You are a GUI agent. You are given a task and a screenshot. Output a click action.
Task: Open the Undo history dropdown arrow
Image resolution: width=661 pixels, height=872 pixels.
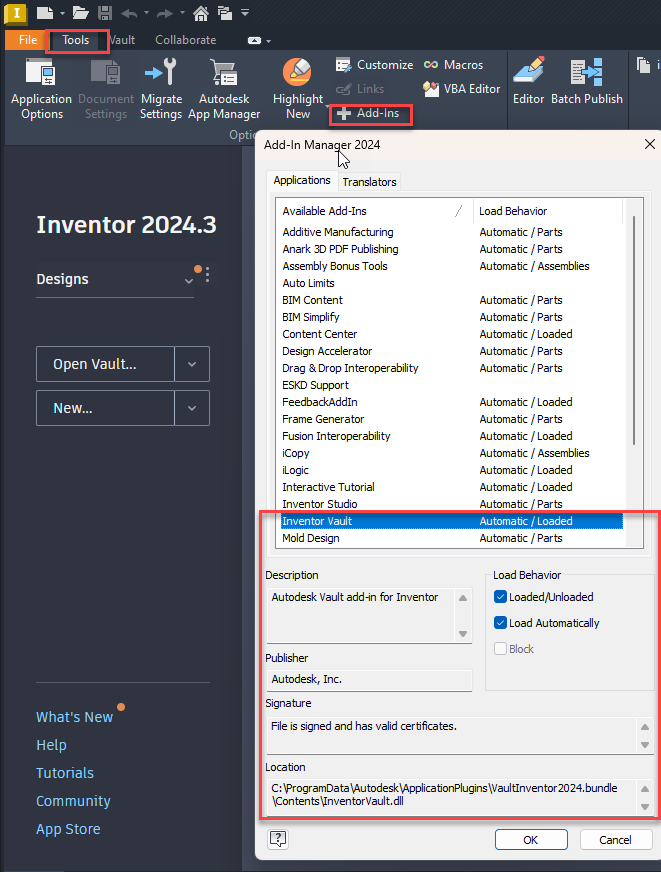coord(147,13)
